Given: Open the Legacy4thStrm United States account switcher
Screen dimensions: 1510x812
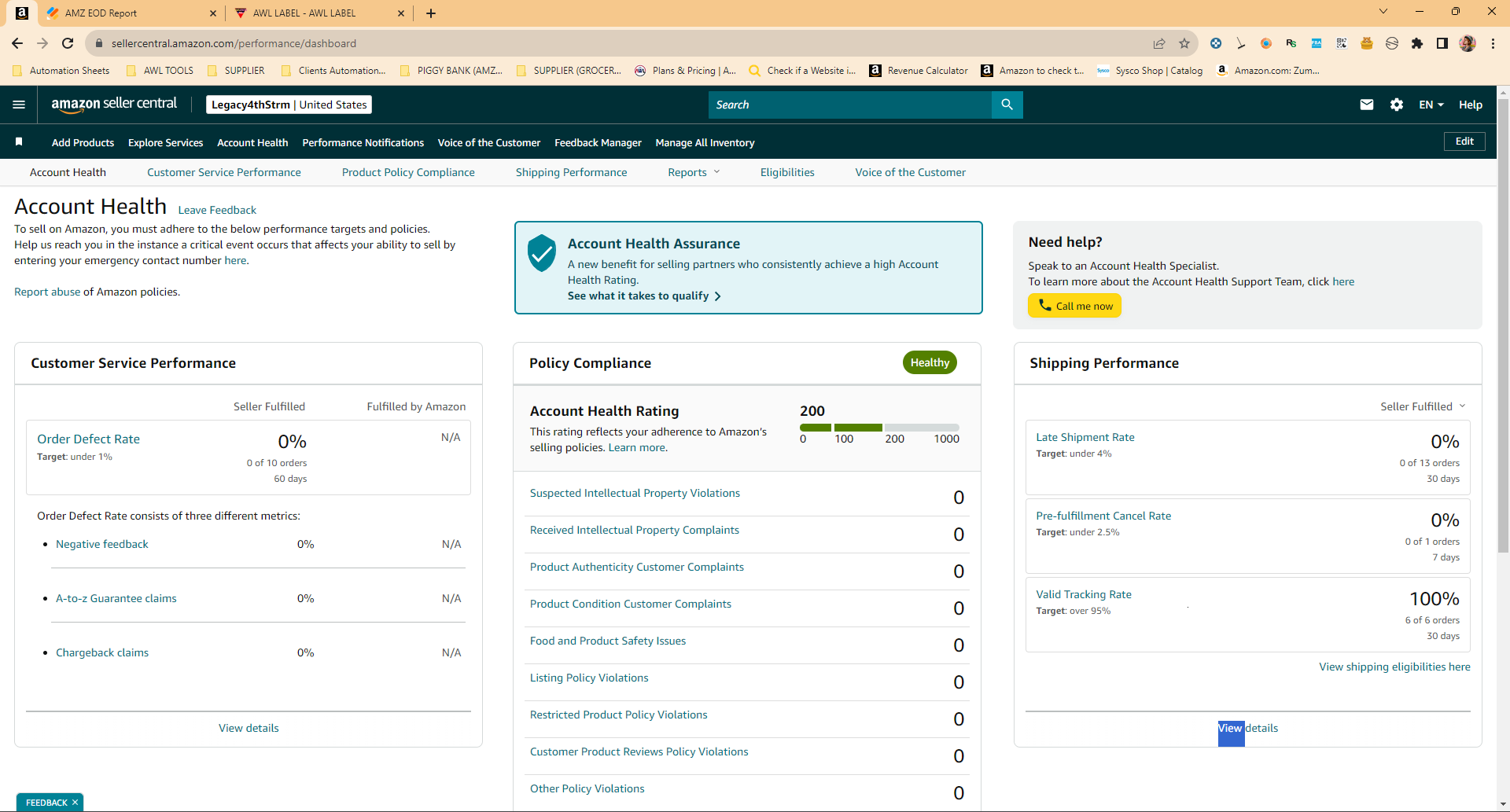Looking at the screenshot, I should coord(289,105).
